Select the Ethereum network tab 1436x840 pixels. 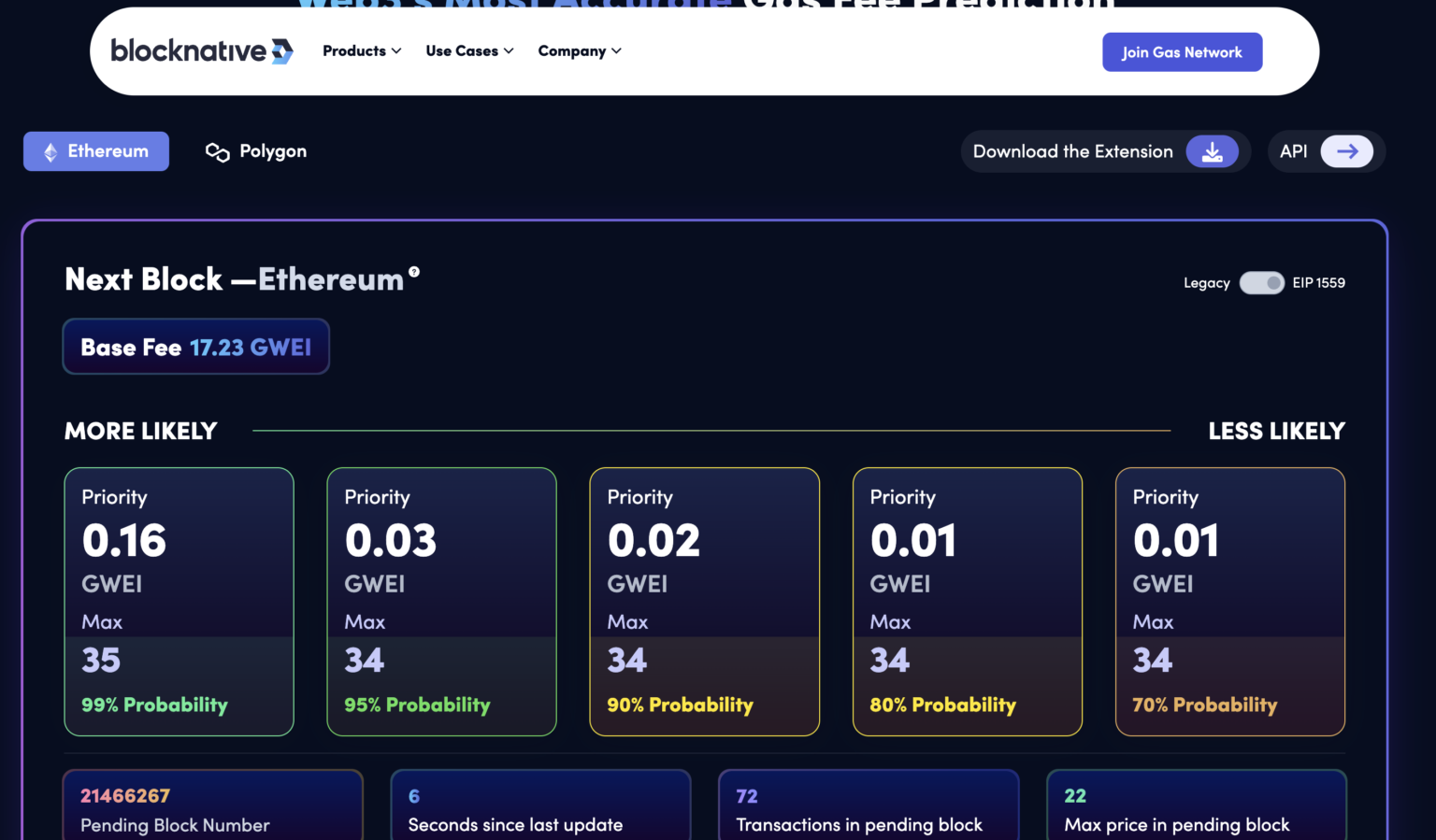tap(95, 150)
